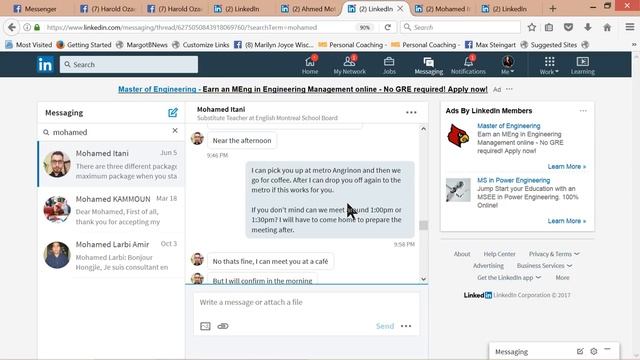Open message send options ellipsis
This screenshot has height=360, width=640.
point(406,326)
